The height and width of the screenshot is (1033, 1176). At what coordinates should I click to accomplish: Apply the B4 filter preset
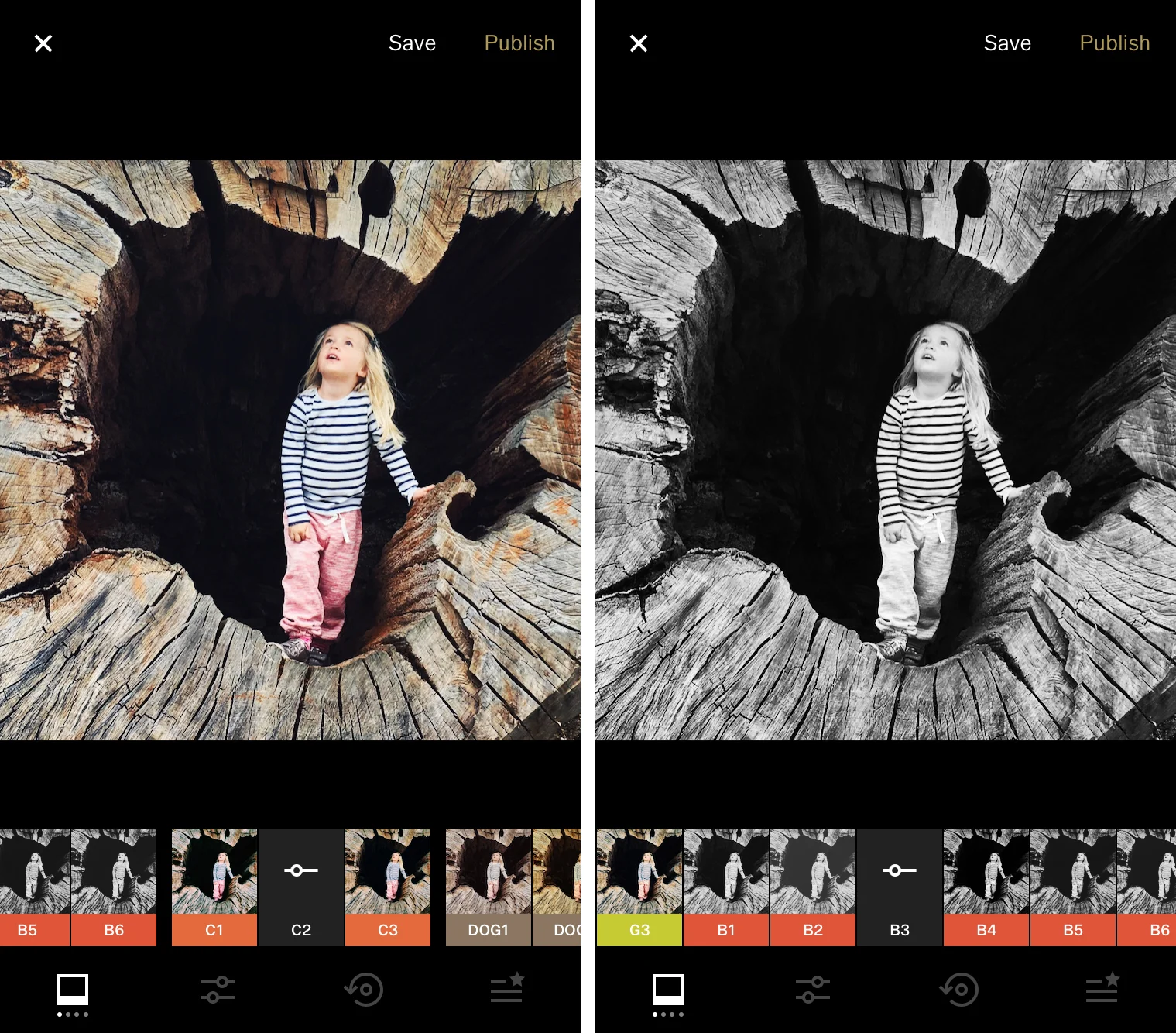(986, 887)
